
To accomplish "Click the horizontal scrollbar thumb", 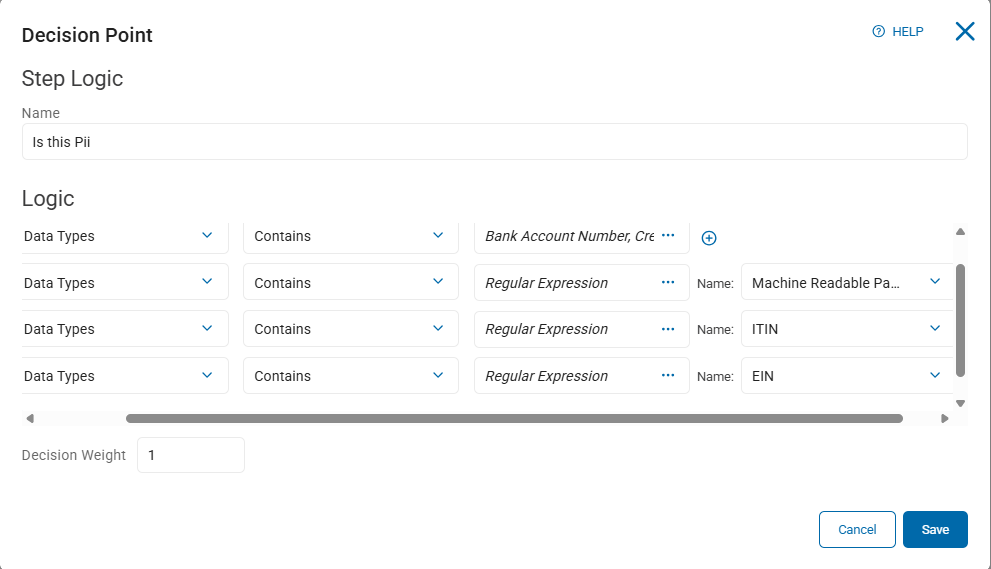I will coord(514,419).
